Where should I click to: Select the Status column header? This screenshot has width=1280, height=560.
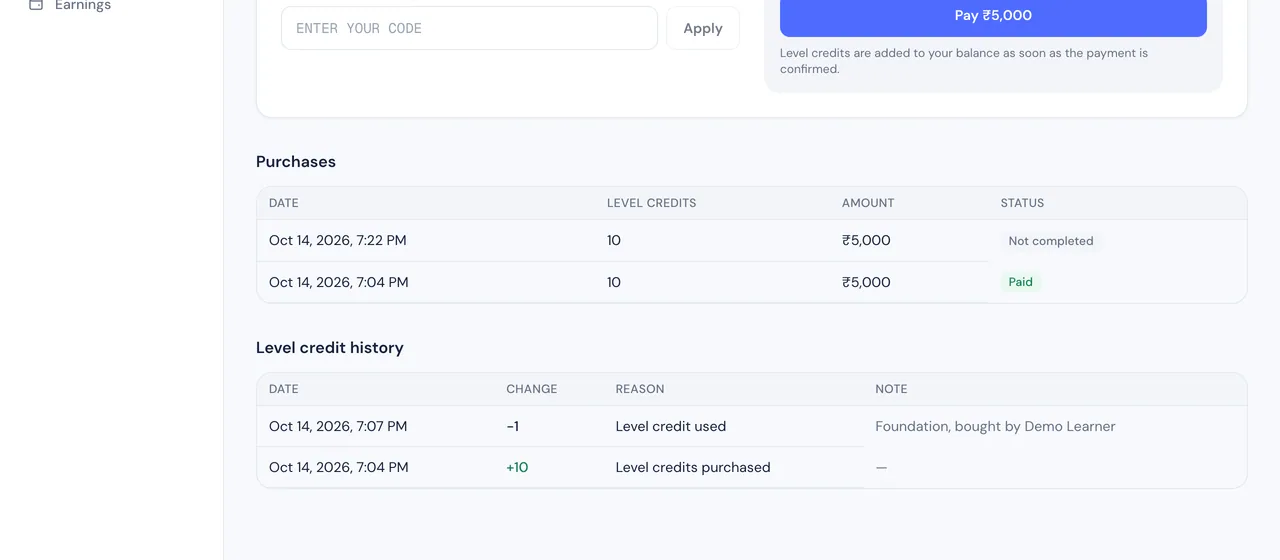coord(1022,203)
